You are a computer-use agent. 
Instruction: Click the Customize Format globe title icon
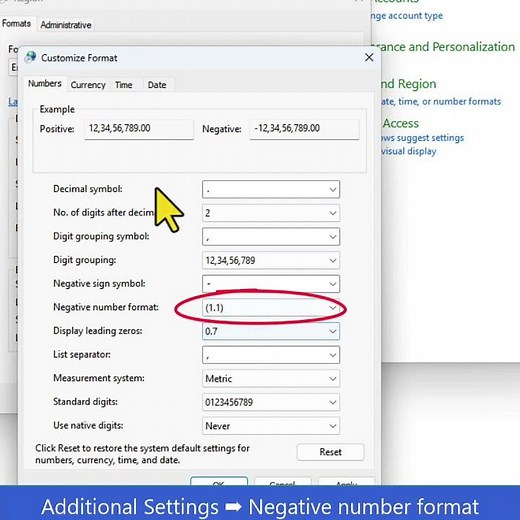tap(30, 57)
